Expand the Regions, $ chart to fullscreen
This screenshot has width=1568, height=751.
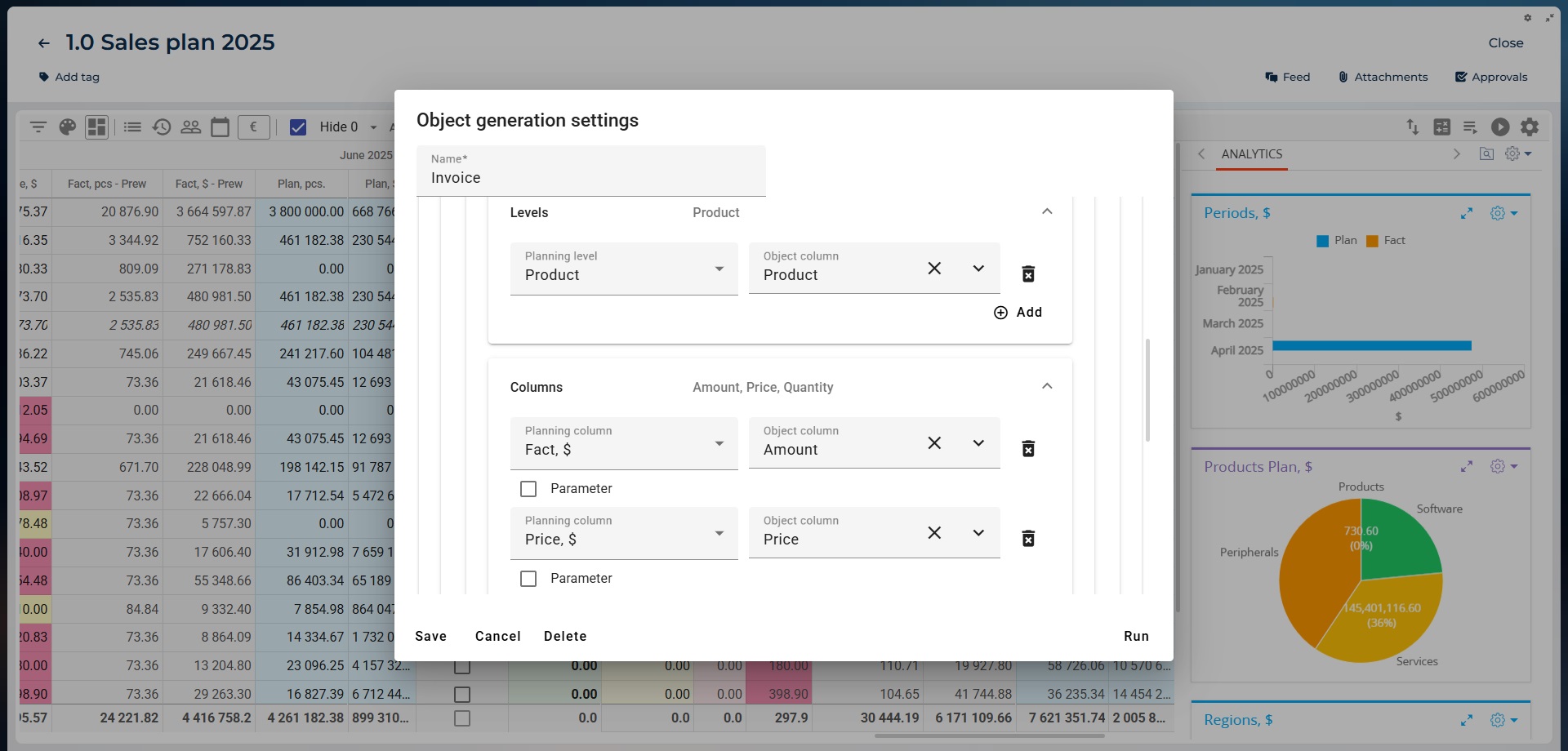(x=1467, y=720)
